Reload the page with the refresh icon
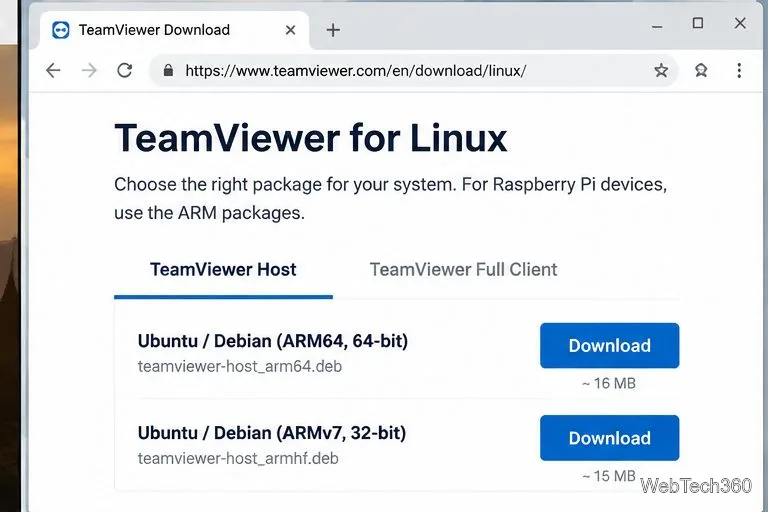Image resolution: width=768 pixels, height=512 pixels. tap(124, 71)
